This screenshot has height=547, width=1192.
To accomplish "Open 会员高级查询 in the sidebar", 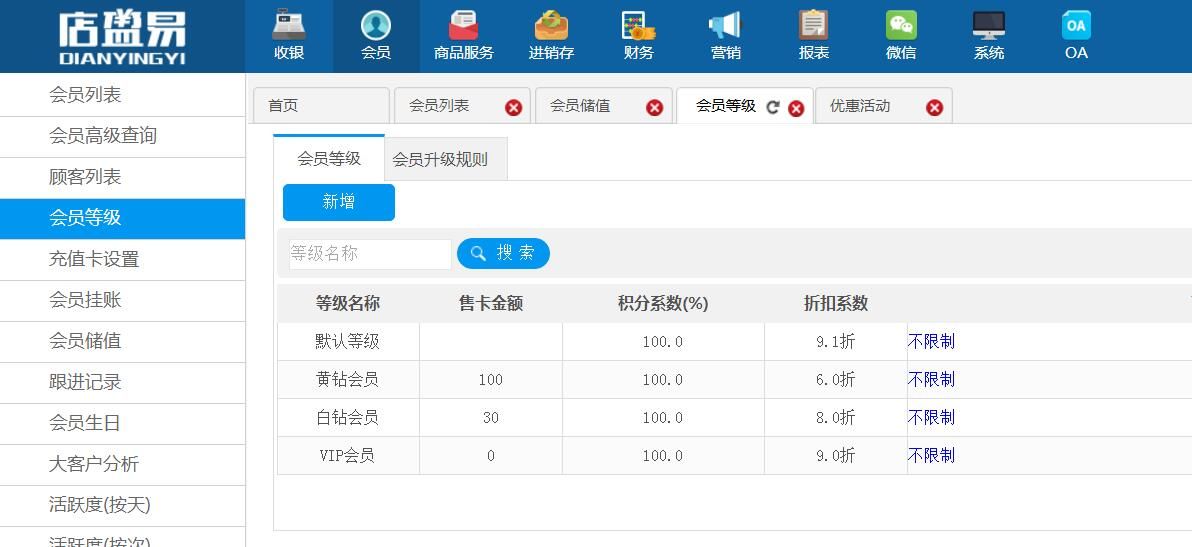I will (x=122, y=136).
